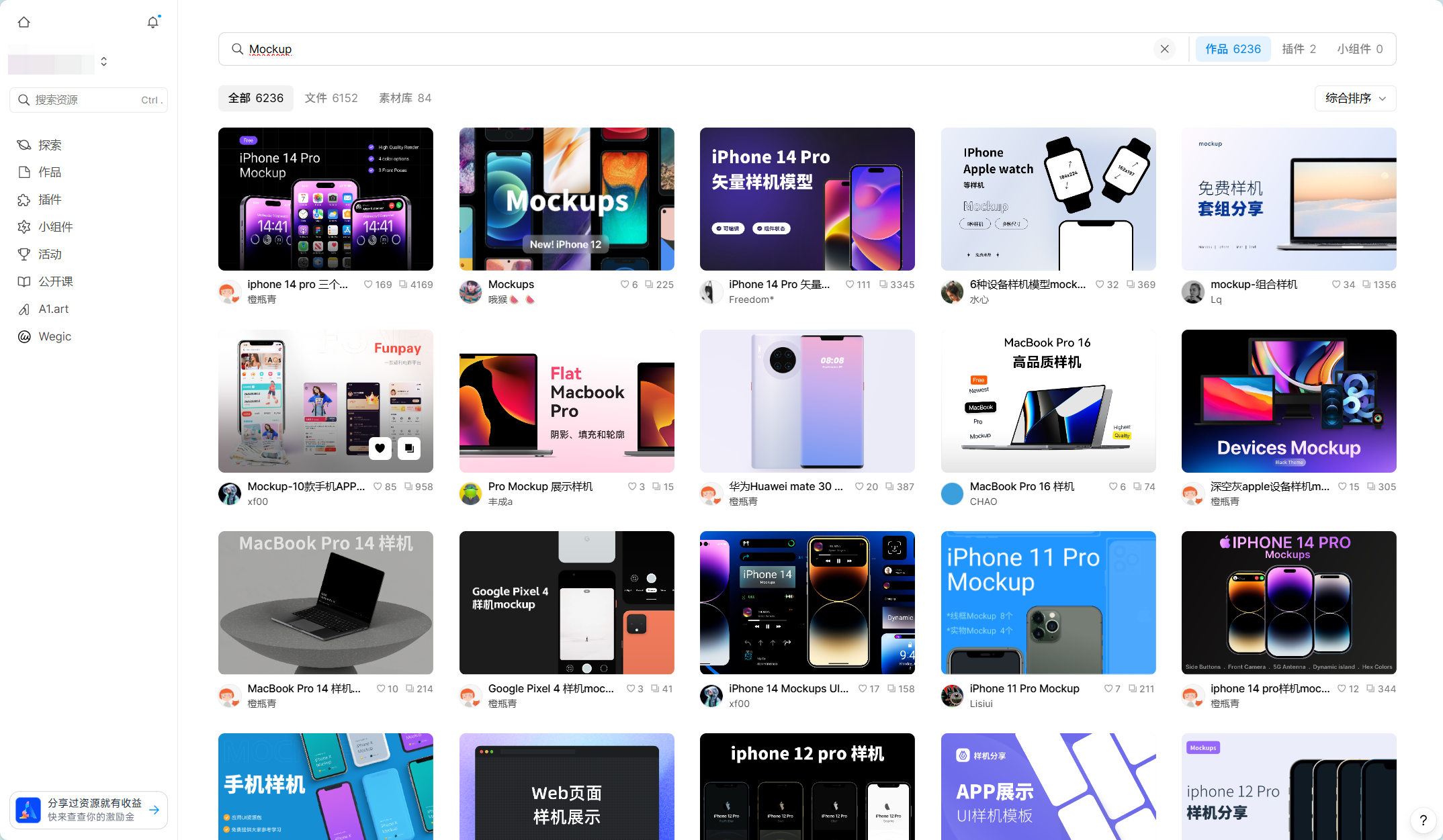The width and height of the screenshot is (1443, 840).
Task: Switch to the 插件 2 results tab
Action: point(1299,49)
